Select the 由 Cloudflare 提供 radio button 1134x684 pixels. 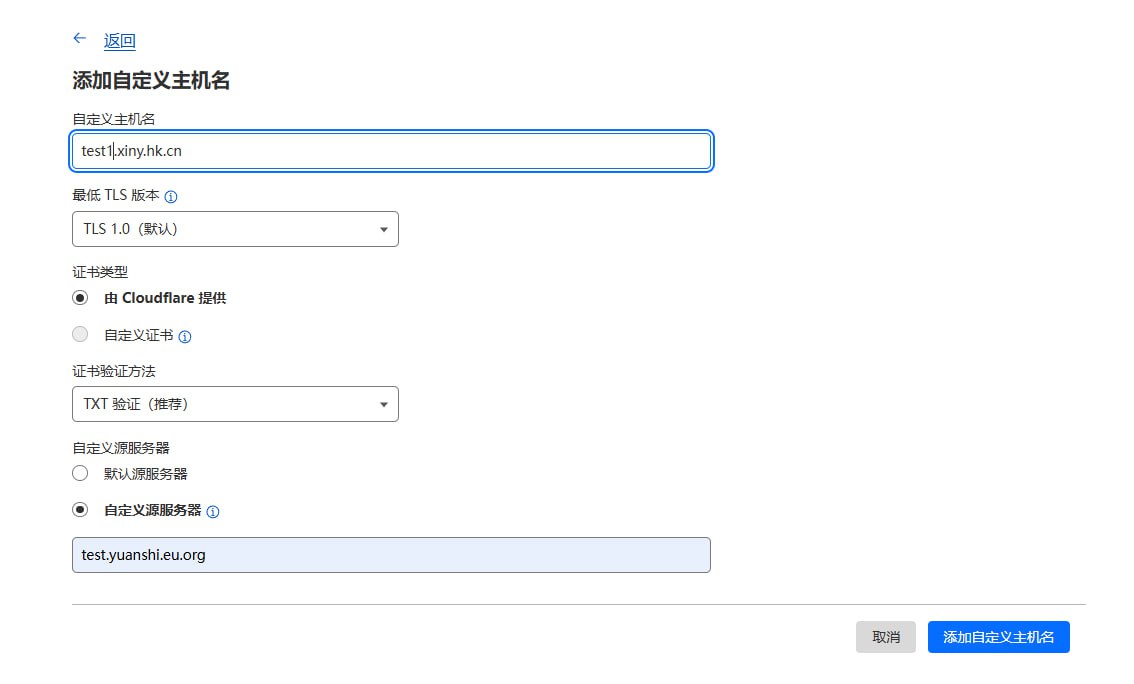click(80, 298)
